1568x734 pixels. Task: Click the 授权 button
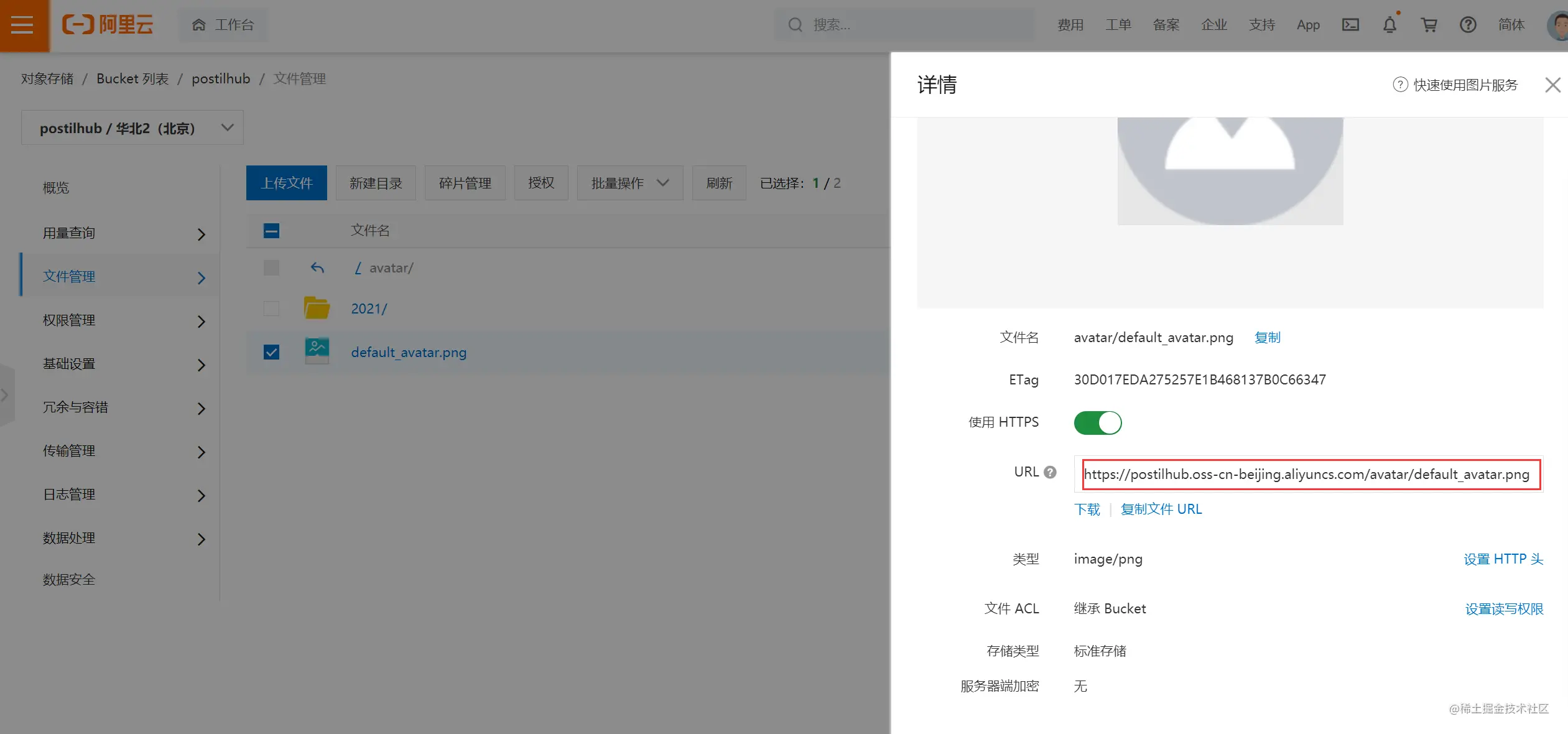[x=541, y=183]
